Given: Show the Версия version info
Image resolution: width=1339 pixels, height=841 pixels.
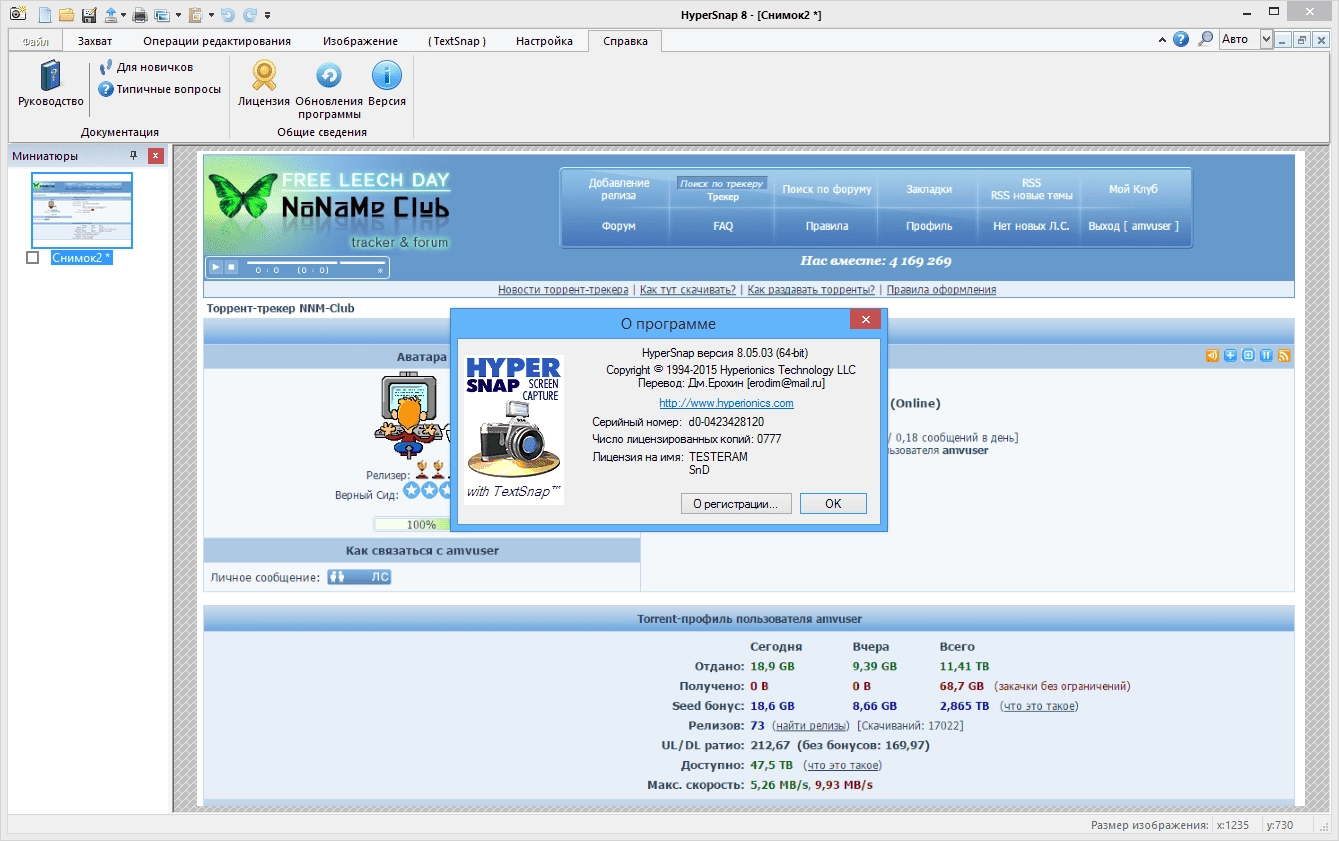Looking at the screenshot, I should tap(387, 84).
